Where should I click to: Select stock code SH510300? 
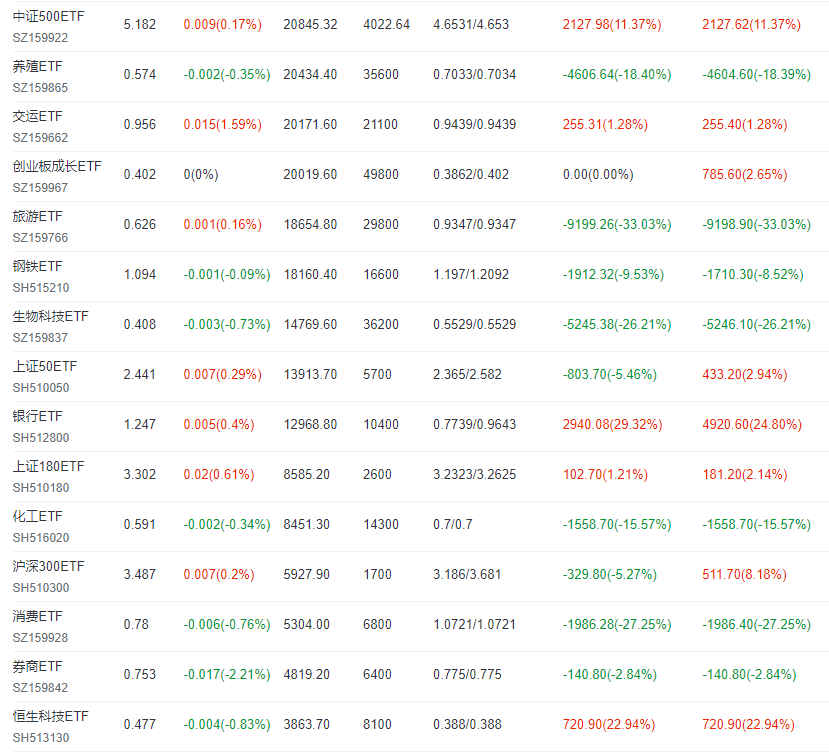tap(41, 588)
